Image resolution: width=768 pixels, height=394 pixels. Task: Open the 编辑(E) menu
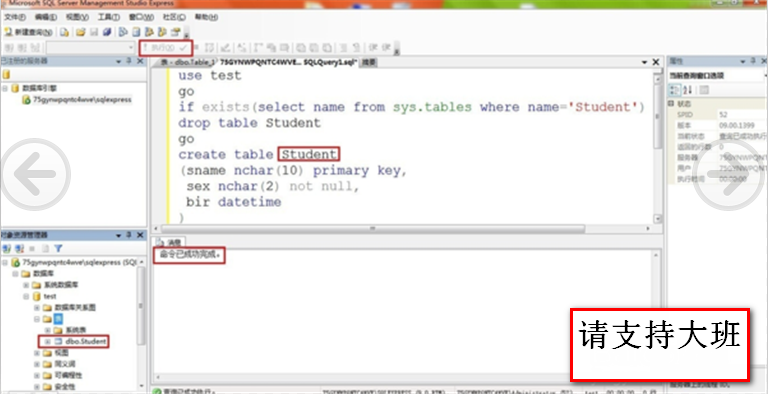tap(46, 17)
